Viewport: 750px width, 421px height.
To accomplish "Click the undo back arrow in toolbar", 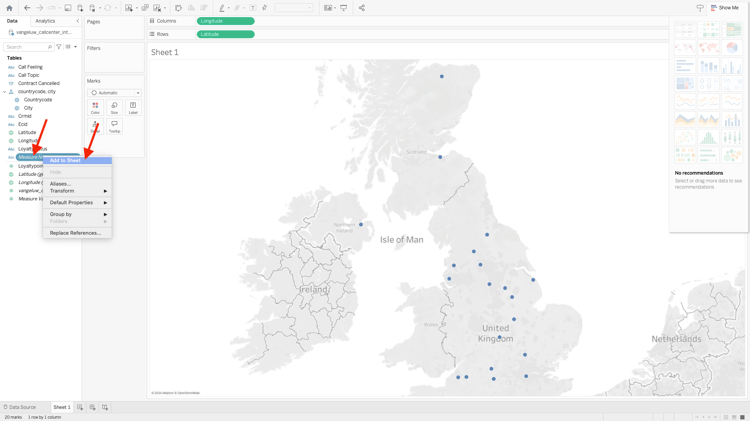I will click(27, 8).
